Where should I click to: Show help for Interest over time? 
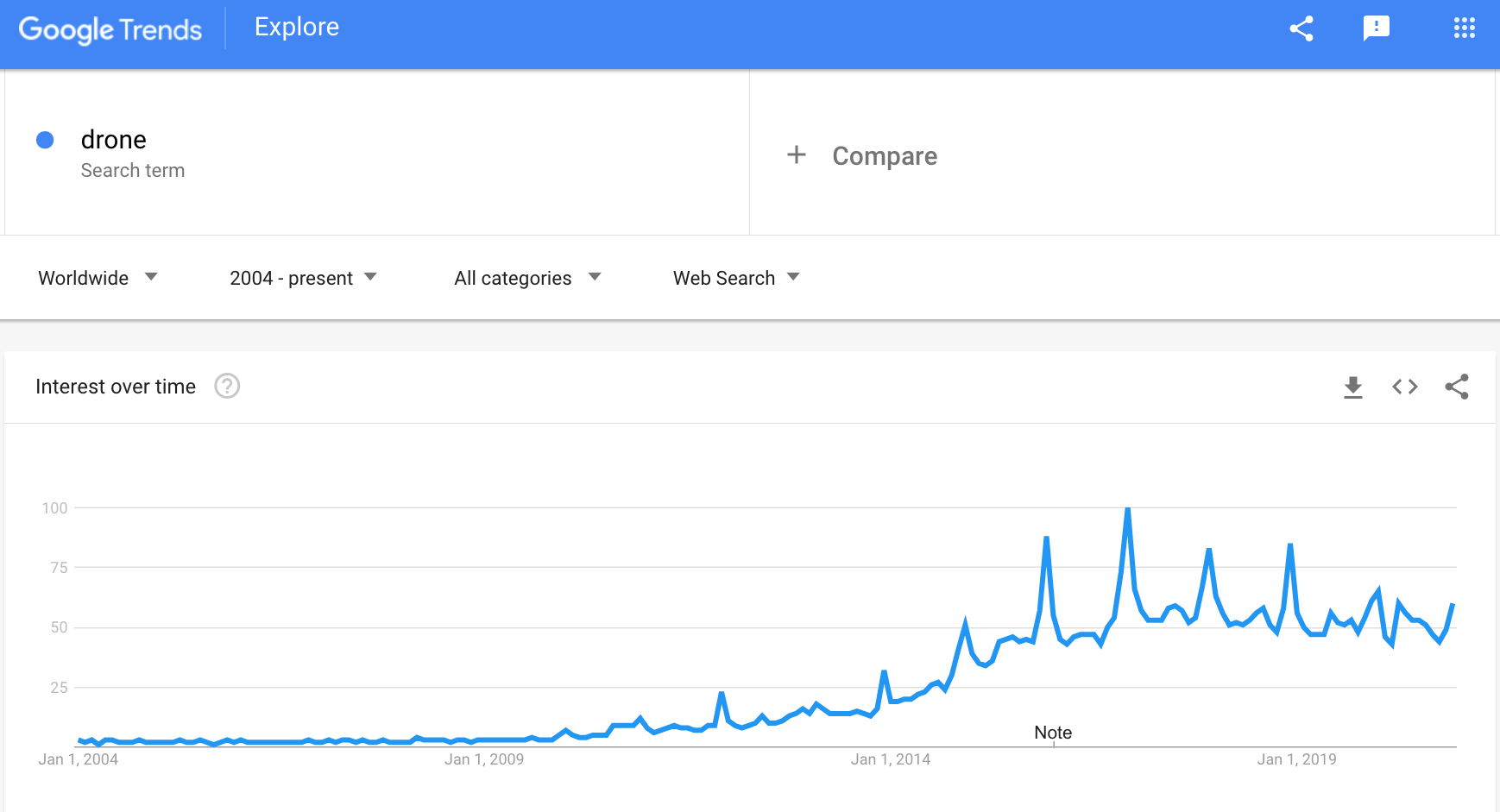point(227,386)
